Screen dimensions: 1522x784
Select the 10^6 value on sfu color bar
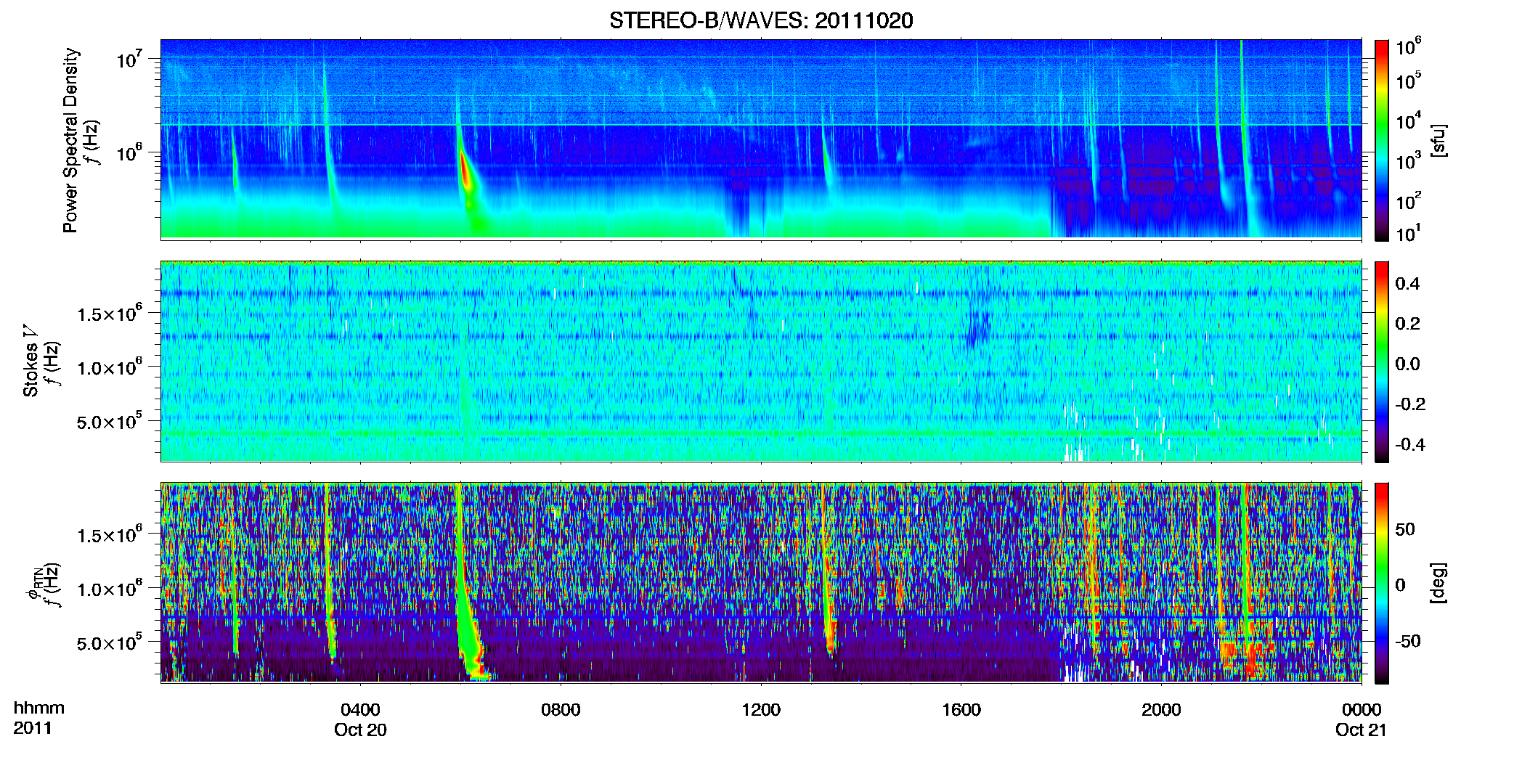[x=1409, y=47]
